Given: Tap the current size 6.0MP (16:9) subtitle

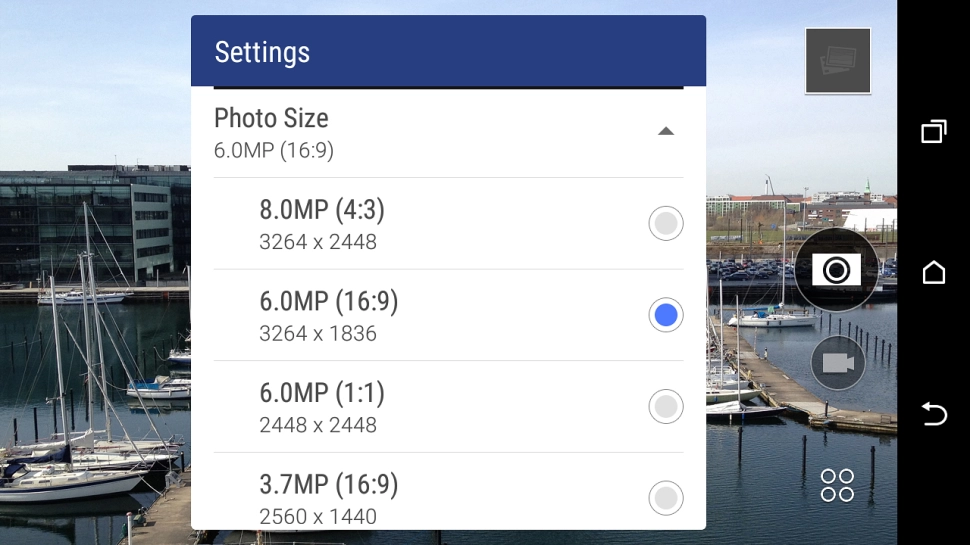Looking at the screenshot, I should tap(274, 151).
